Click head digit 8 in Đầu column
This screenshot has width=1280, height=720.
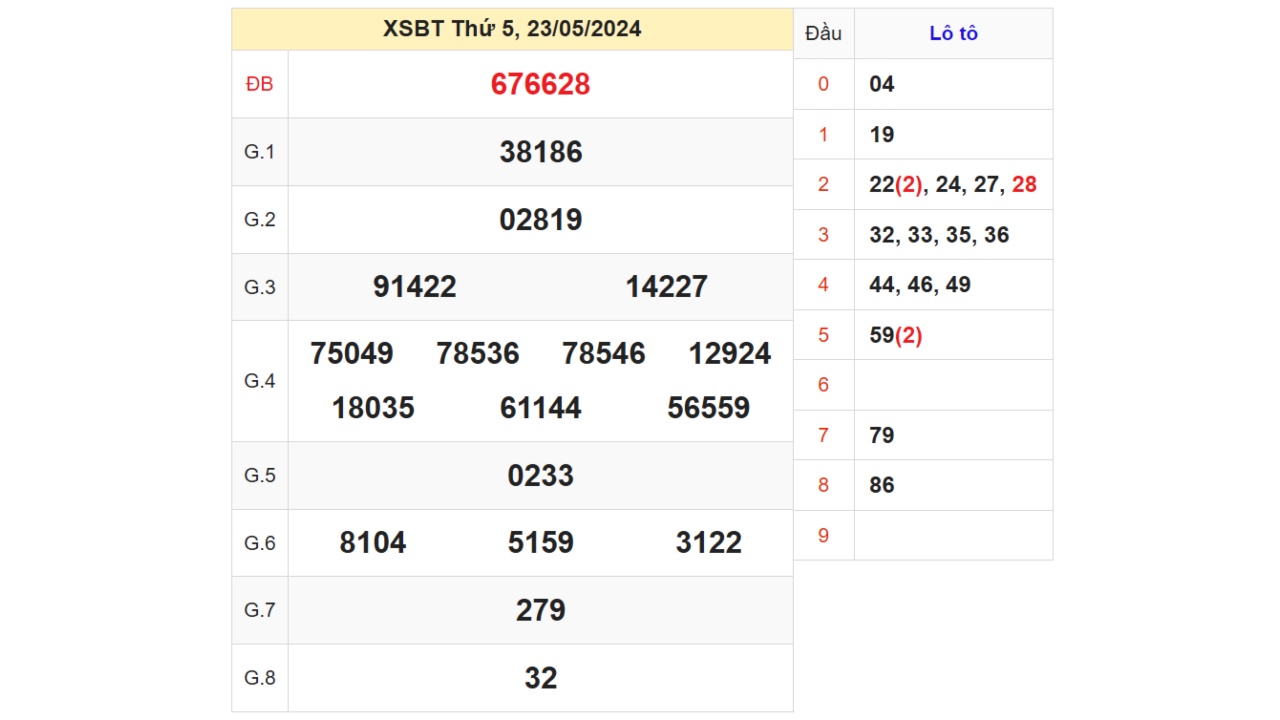click(823, 485)
